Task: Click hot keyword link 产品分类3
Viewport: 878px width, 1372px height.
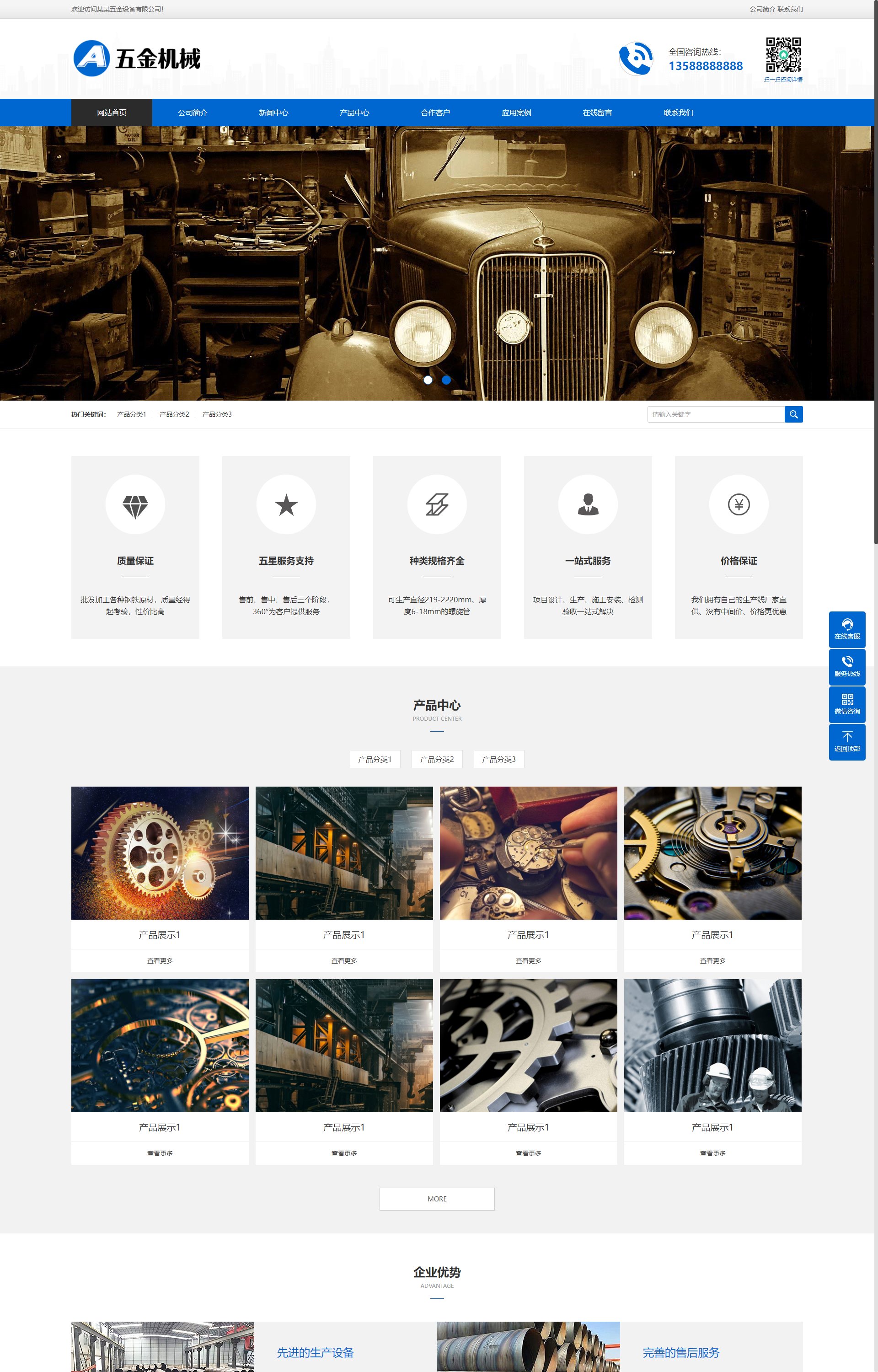Action: pos(217,414)
